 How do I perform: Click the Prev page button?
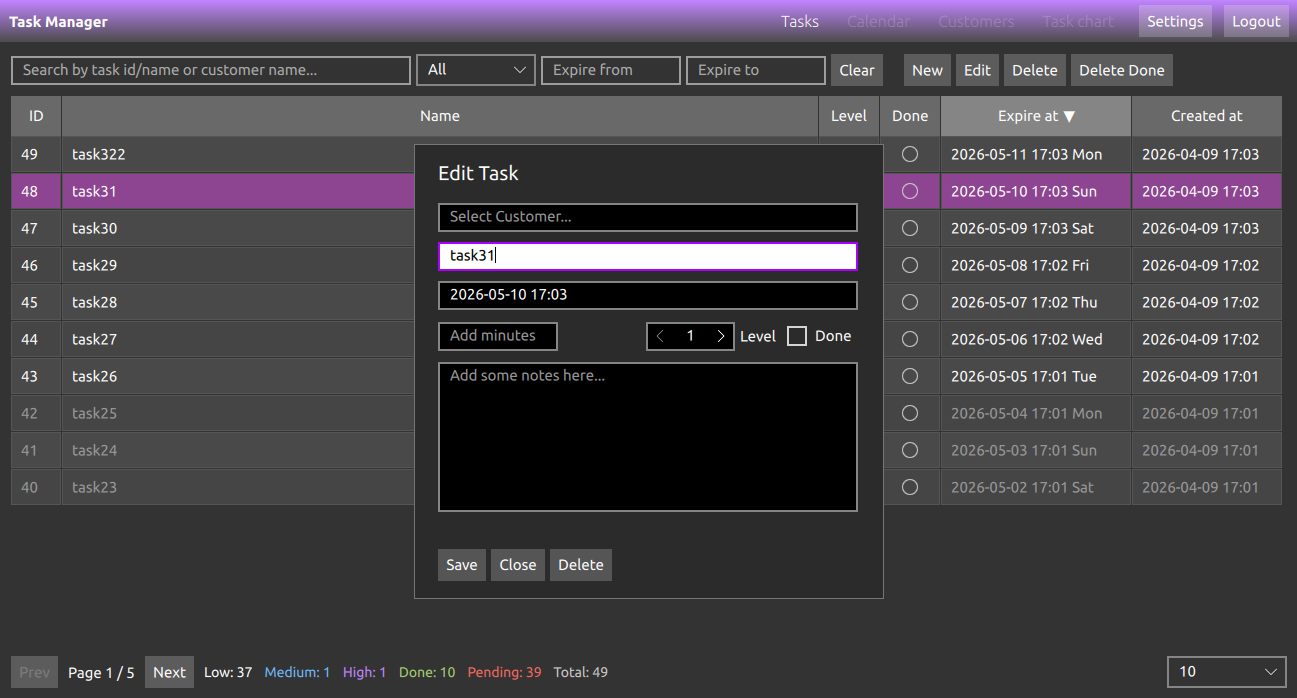tap(34, 672)
